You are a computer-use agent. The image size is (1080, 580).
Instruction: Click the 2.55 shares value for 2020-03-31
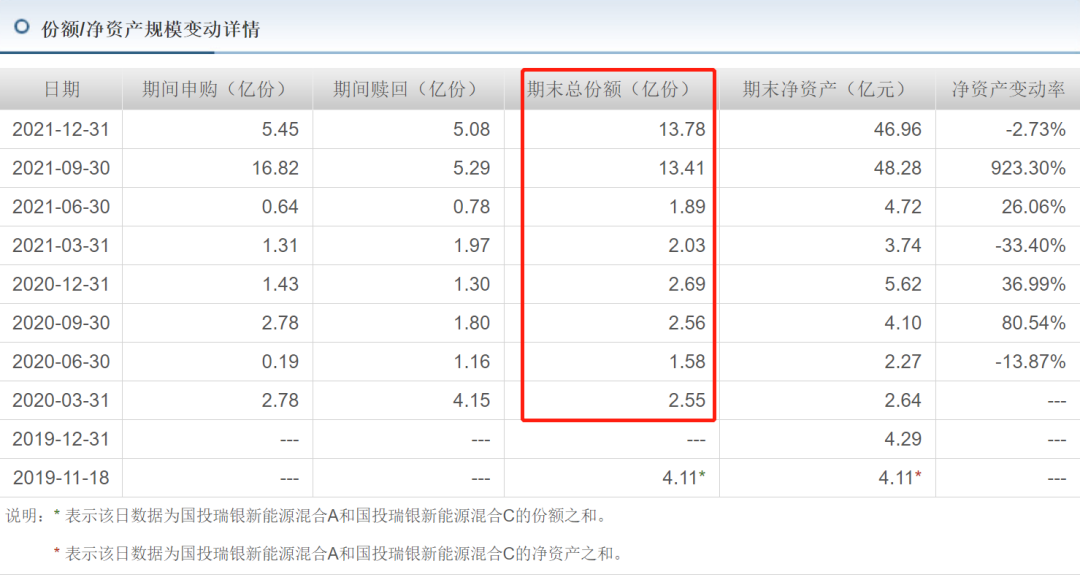690,400
